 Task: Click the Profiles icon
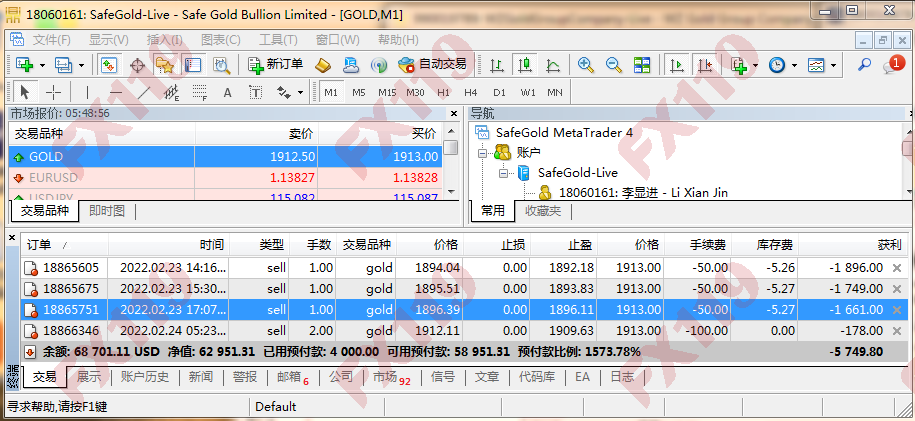pyautogui.click(x=63, y=65)
